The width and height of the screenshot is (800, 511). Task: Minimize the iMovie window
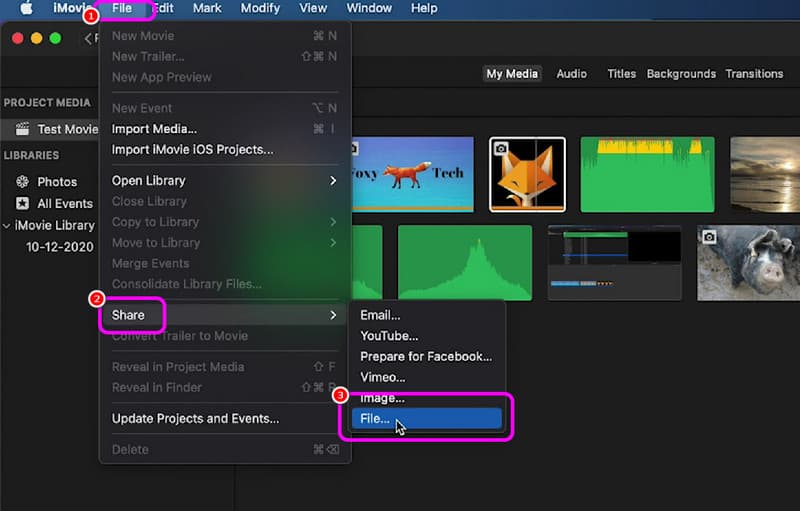coord(37,38)
